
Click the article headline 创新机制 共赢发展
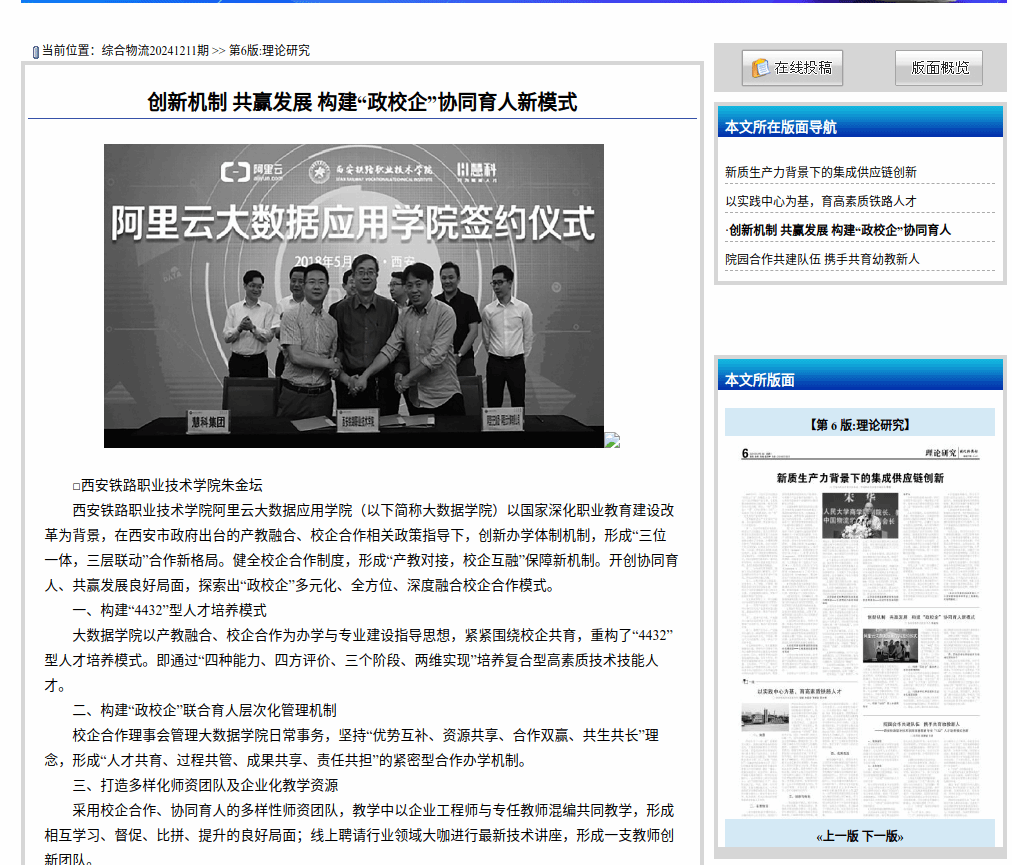pos(362,102)
